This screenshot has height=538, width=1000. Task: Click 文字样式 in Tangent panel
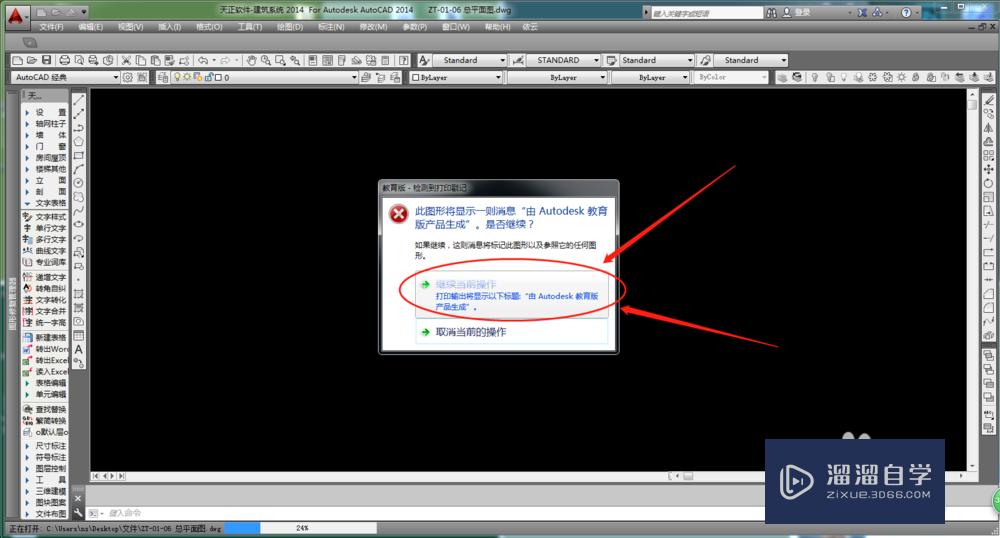click(45, 217)
